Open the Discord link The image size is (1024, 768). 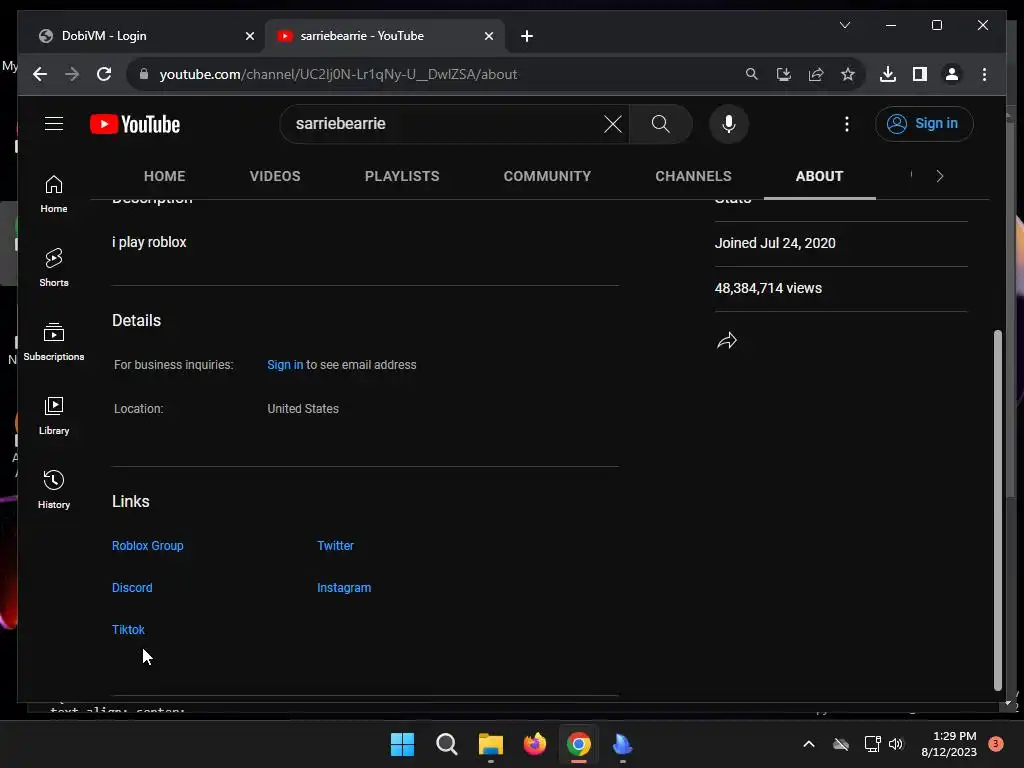pyautogui.click(x=132, y=587)
